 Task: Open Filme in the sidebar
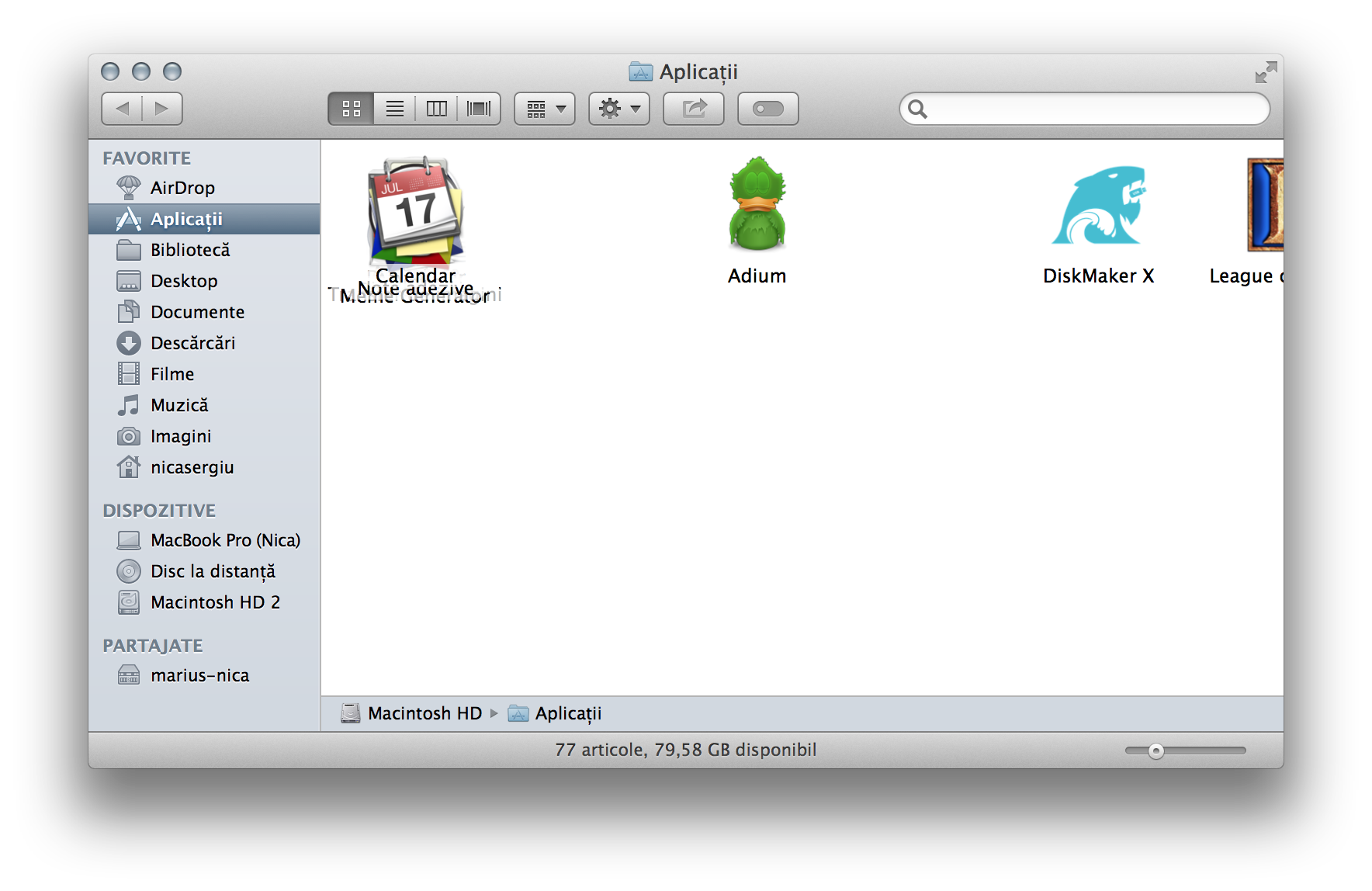[204, 374]
